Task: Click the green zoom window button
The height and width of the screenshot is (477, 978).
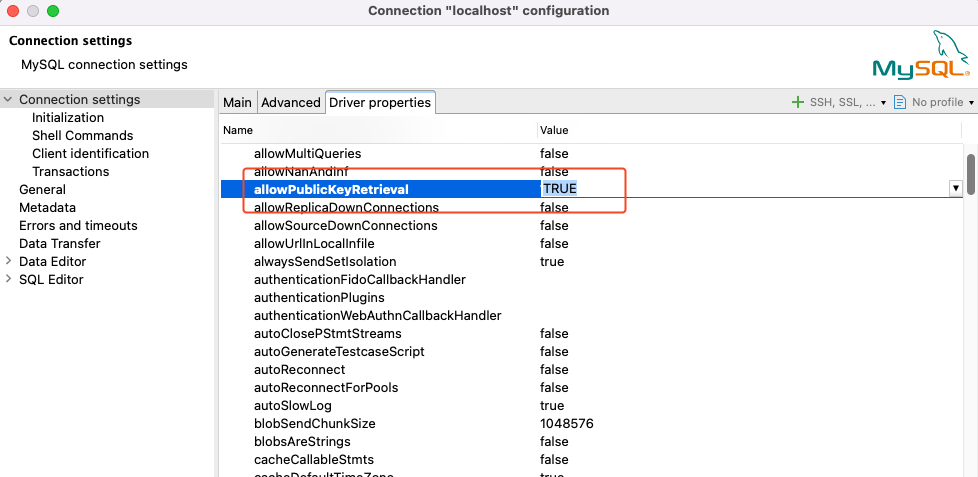Action: (53, 11)
